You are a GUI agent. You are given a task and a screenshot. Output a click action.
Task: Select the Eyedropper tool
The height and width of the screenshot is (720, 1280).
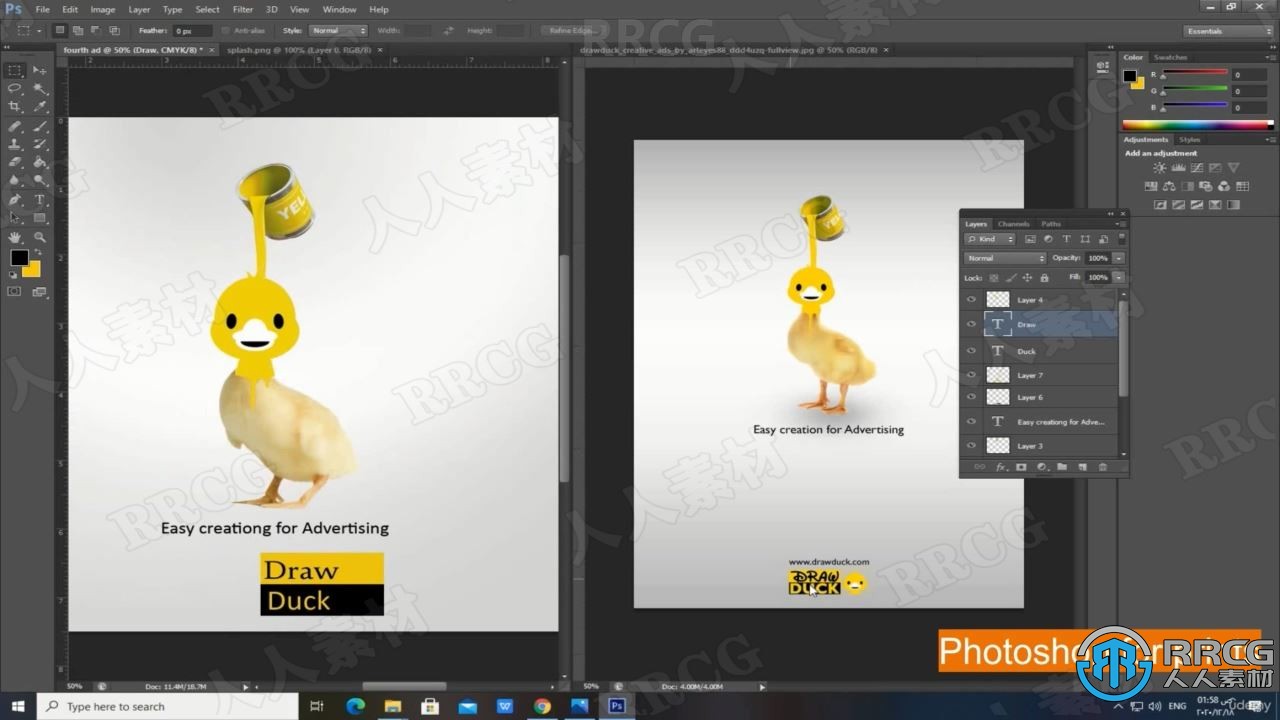tap(40, 106)
